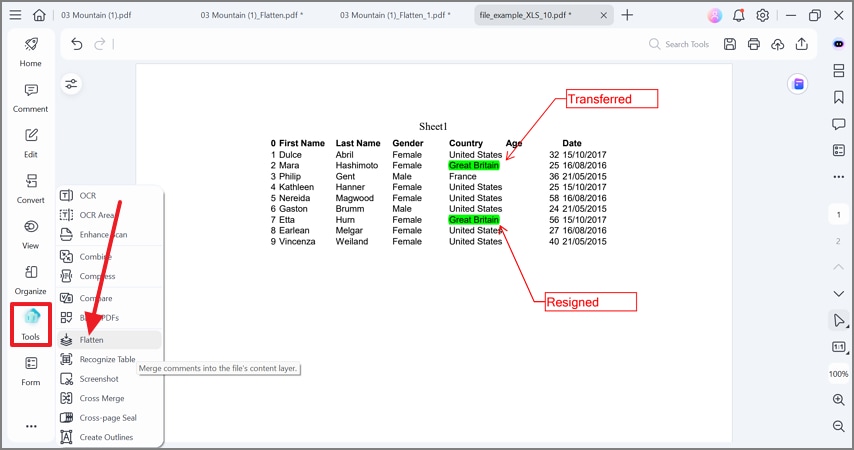Click the highlighted Great Britain in Mara's row
This screenshot has width=854, height=450.
(474, 165)
